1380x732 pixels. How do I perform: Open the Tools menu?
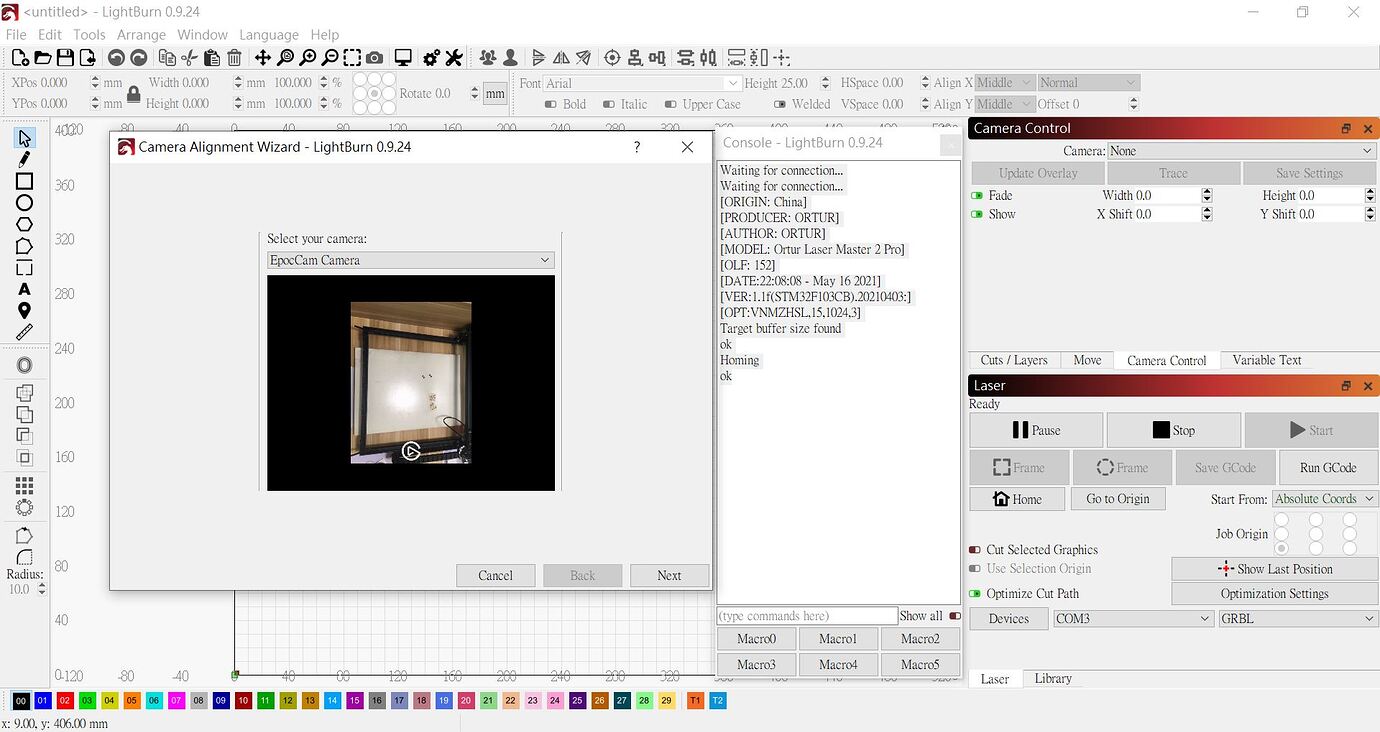point(89,34)
